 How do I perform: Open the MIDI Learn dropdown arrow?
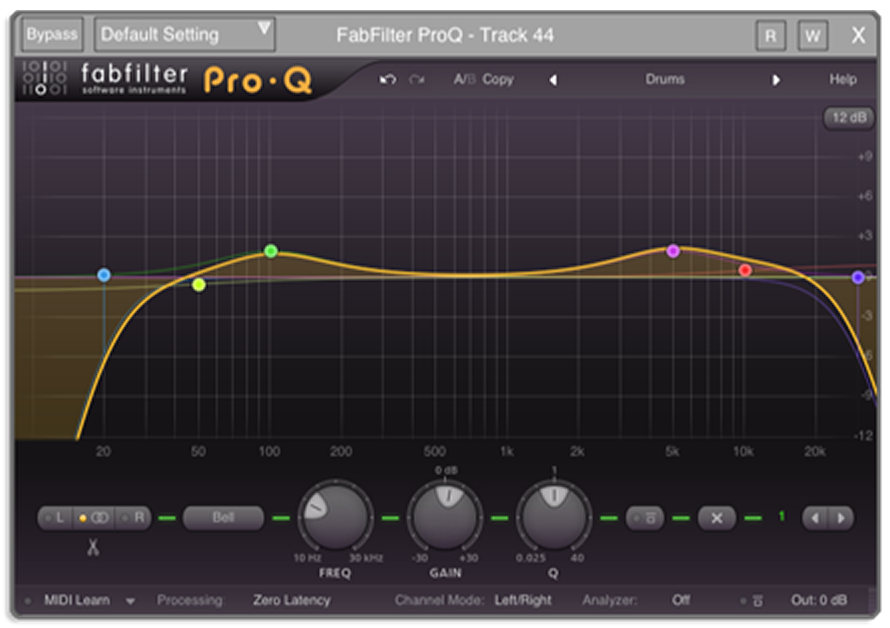131,601
